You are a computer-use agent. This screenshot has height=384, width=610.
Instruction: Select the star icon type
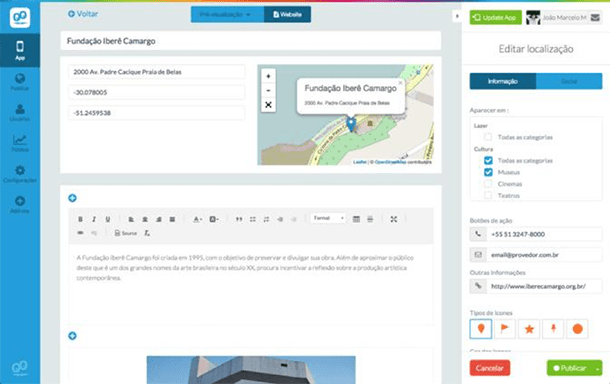tap(529, 329)
